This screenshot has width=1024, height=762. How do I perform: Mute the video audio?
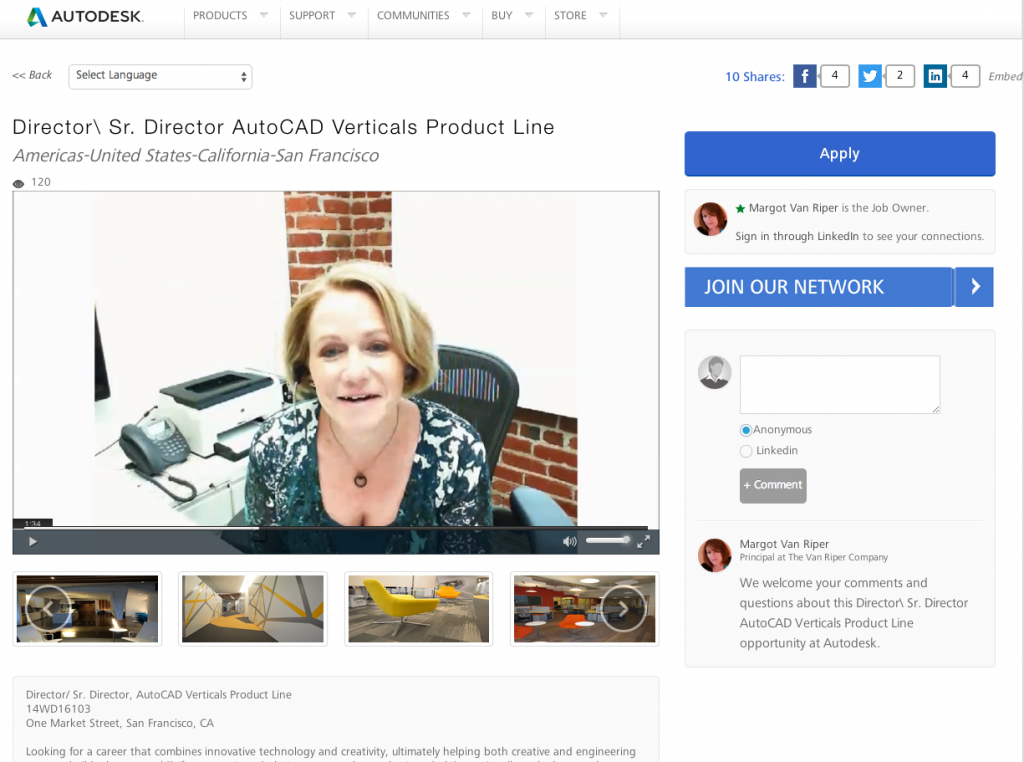click(x=570, y=540)
